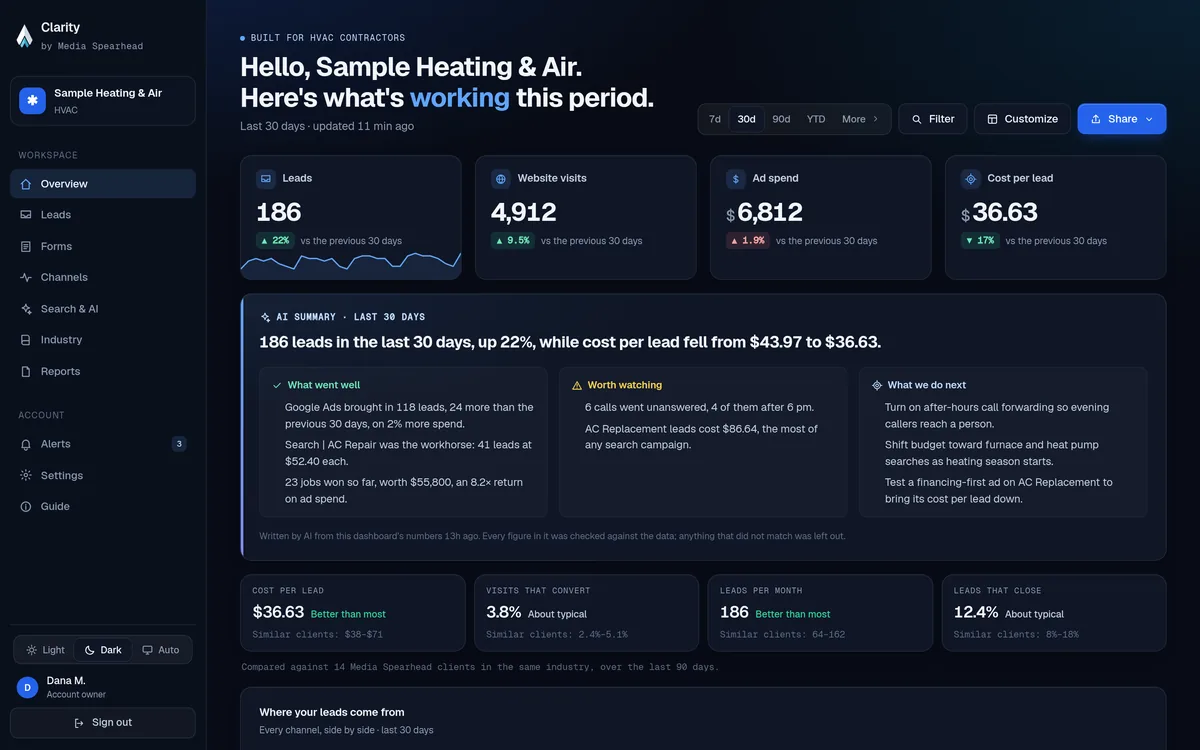Go to the Leads page in sidebar
The image size is (1200, 750).
tap(103, 215)
